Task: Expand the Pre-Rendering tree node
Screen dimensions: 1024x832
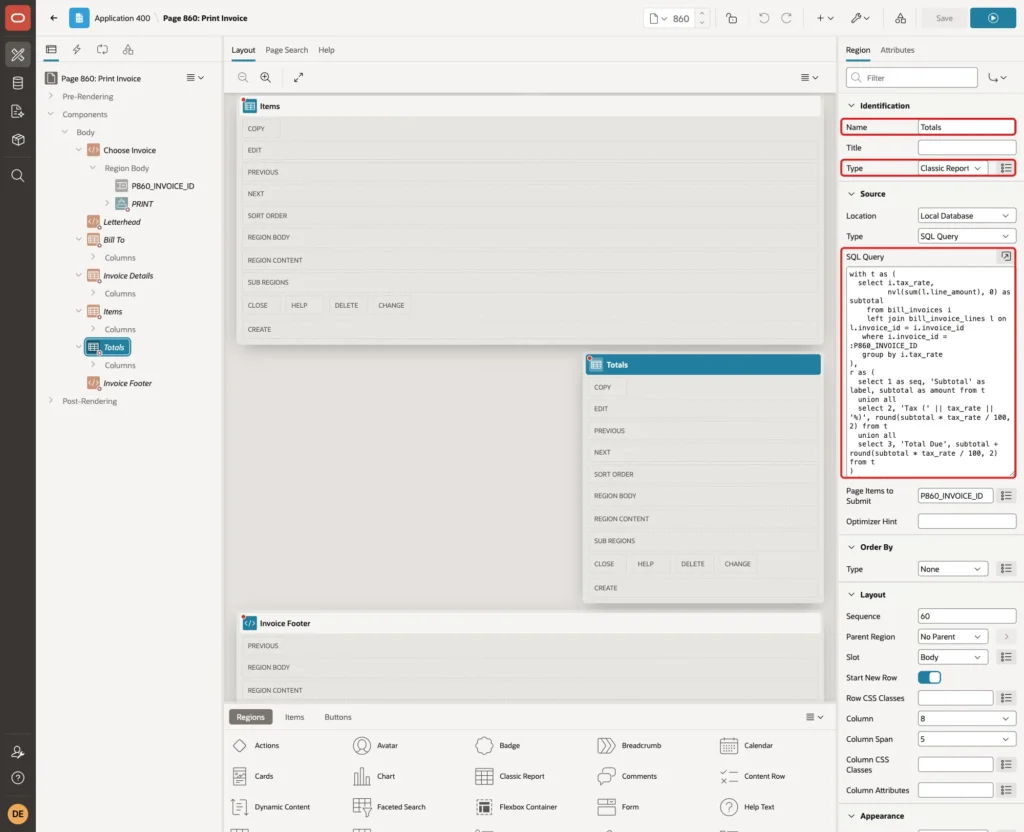Action: (x=51, y=96)
